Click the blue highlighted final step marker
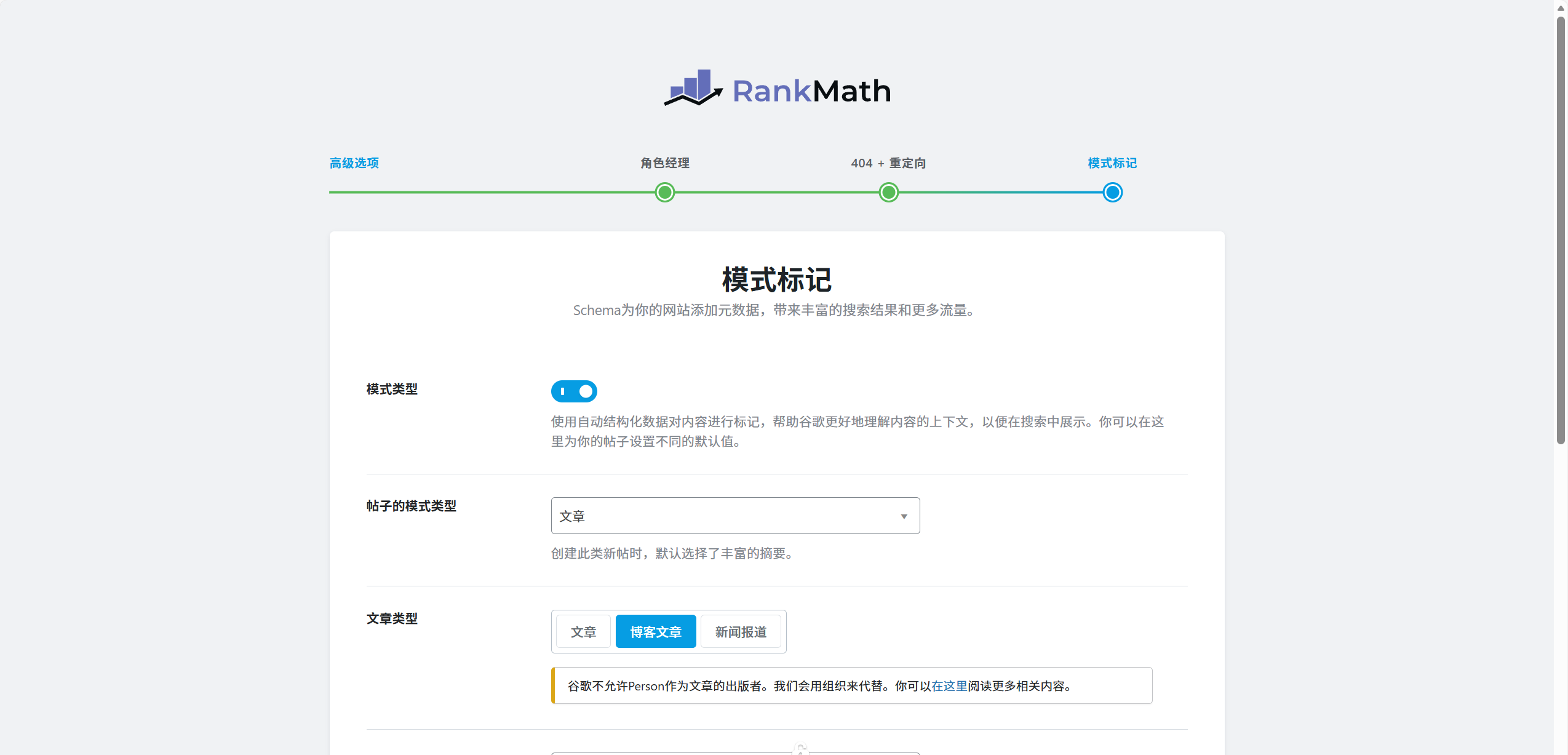1568x755 pixels. (1112, 192)
